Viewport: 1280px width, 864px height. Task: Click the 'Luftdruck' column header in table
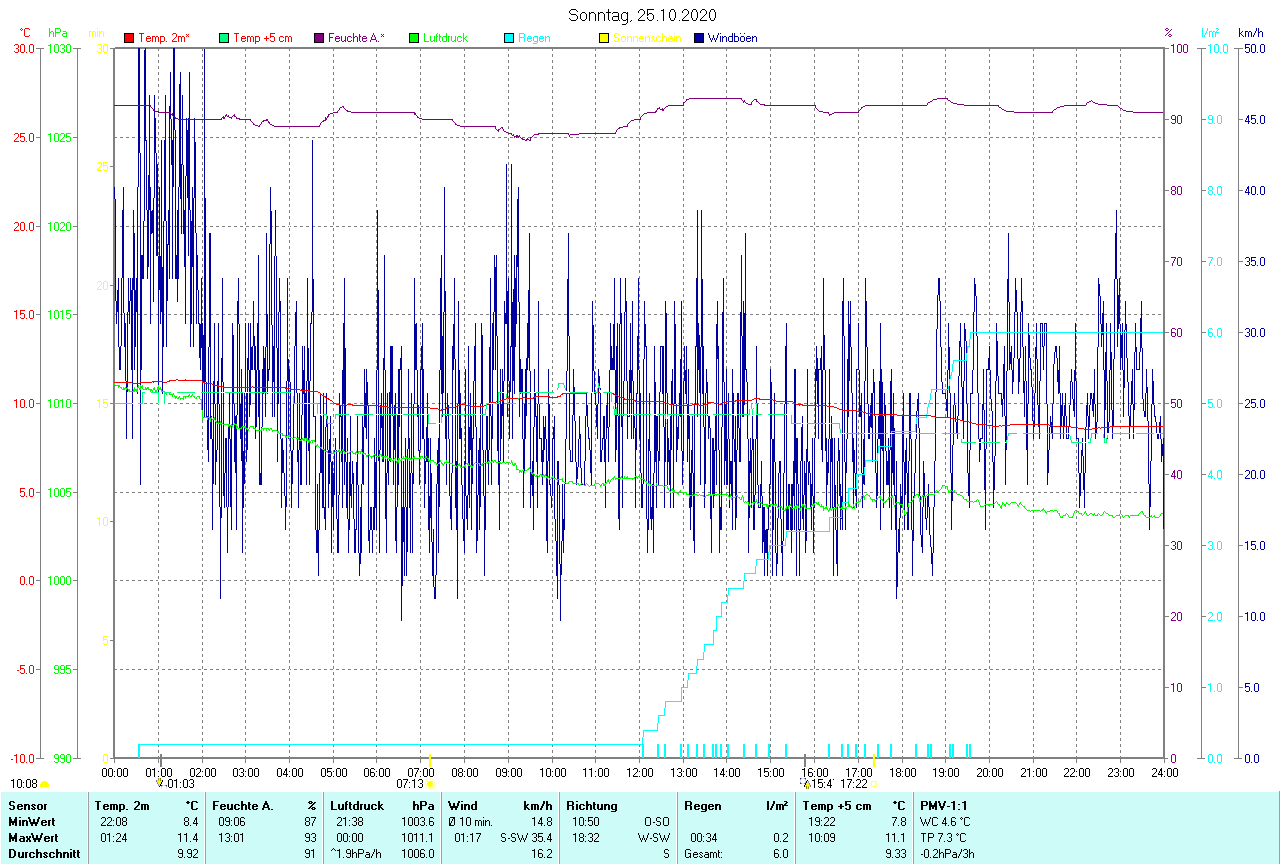click(x=357, y=805)
